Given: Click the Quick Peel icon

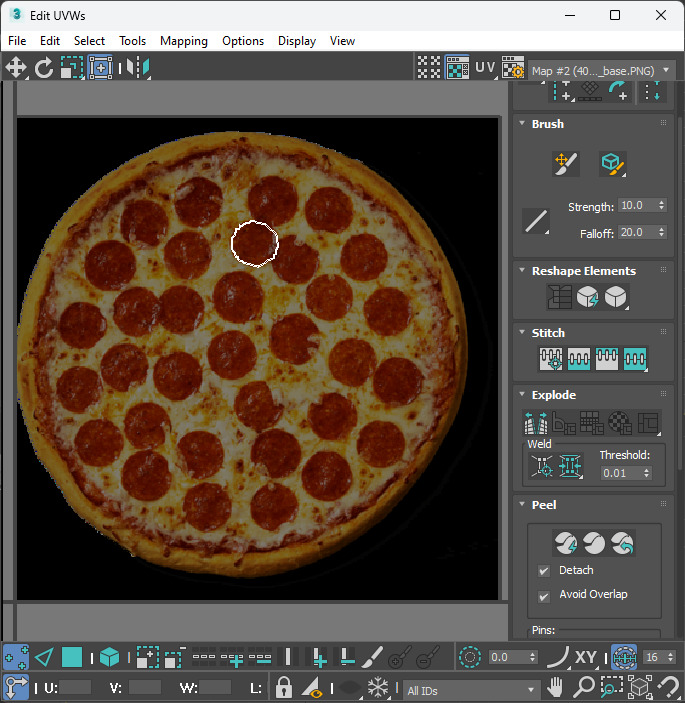Looking at the screenshot, I should (566, 543).
